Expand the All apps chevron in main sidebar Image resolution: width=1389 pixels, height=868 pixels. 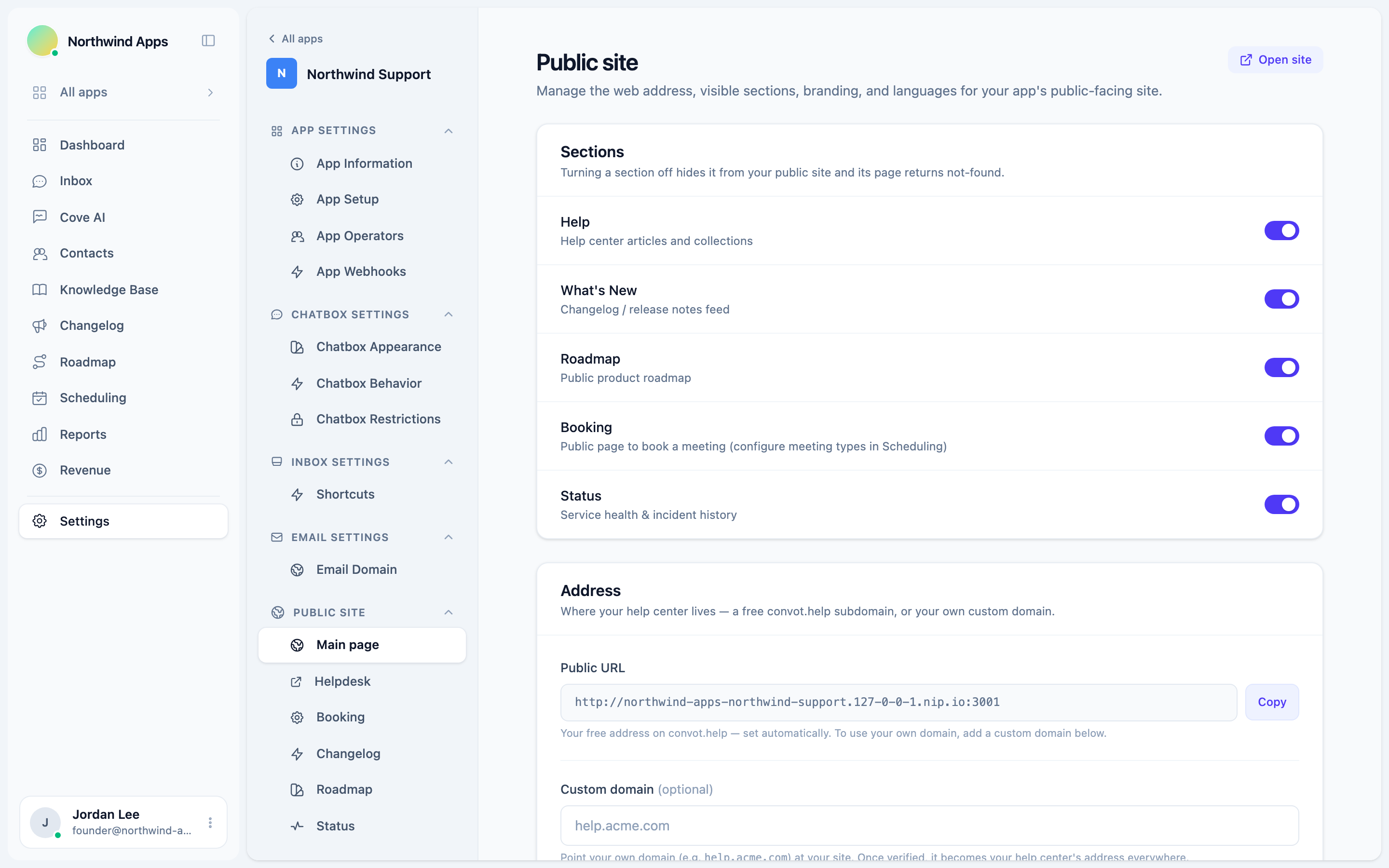click(x=210, y=93)
